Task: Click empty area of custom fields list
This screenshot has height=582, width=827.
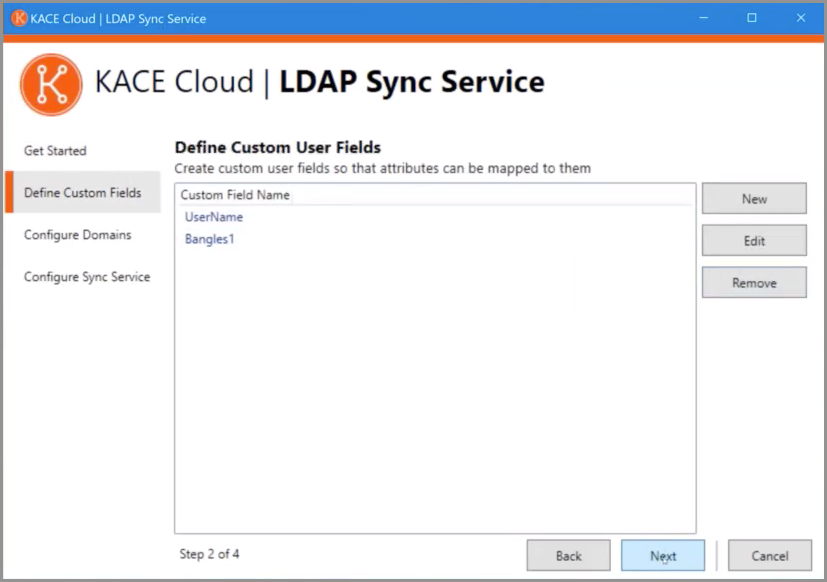Action: coord(435,400)
